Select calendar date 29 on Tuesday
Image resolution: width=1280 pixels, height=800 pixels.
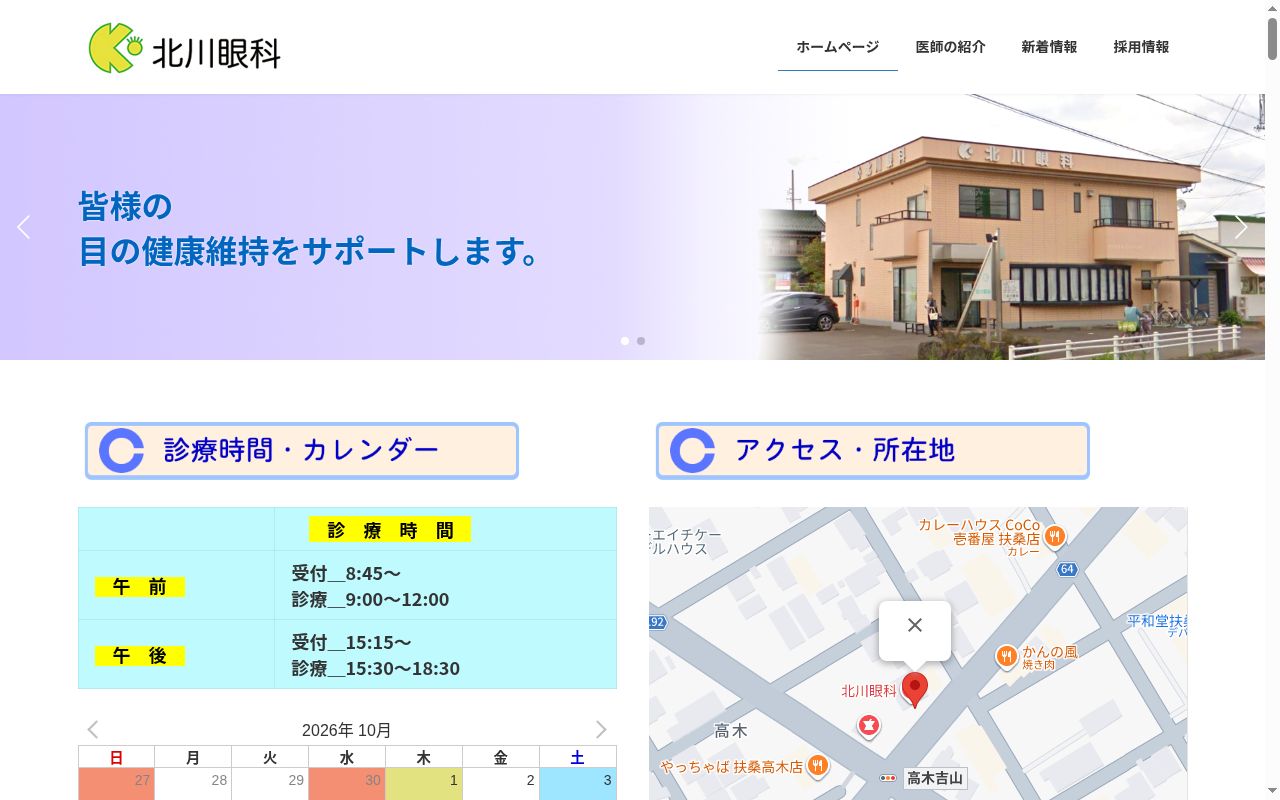270,784
